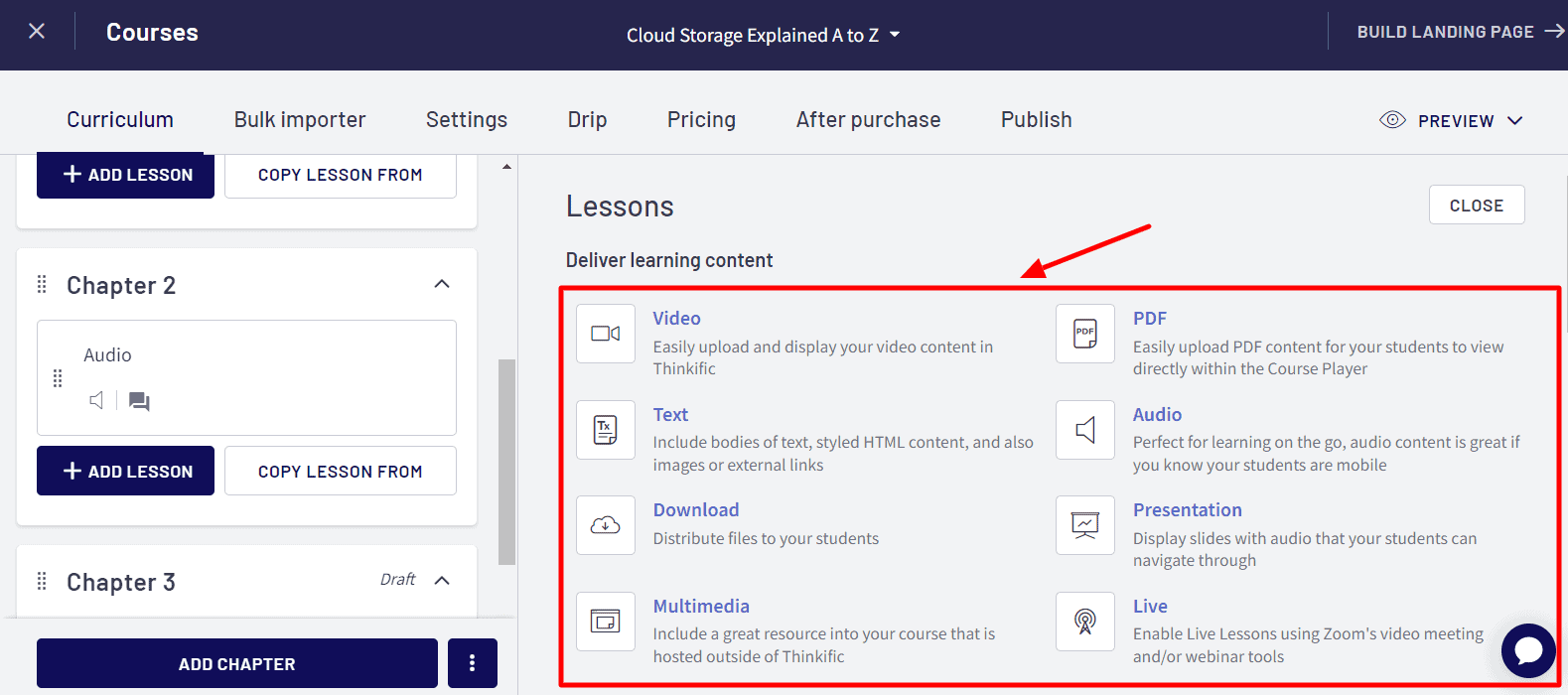Open the Drip tab

[x=587, y=120]
